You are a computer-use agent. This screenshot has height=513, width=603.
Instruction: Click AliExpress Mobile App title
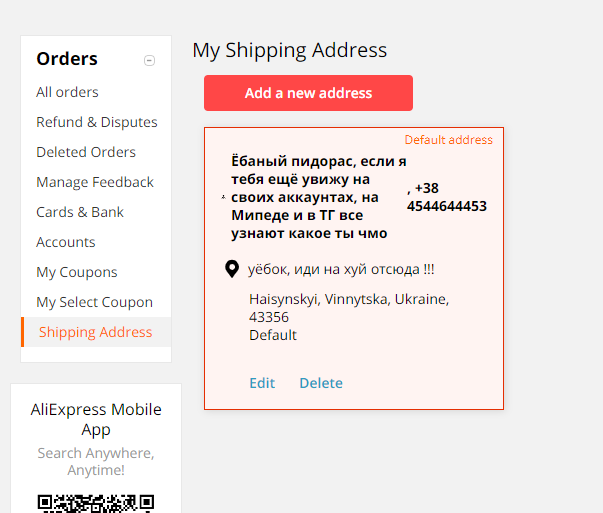tap(96, 420)
